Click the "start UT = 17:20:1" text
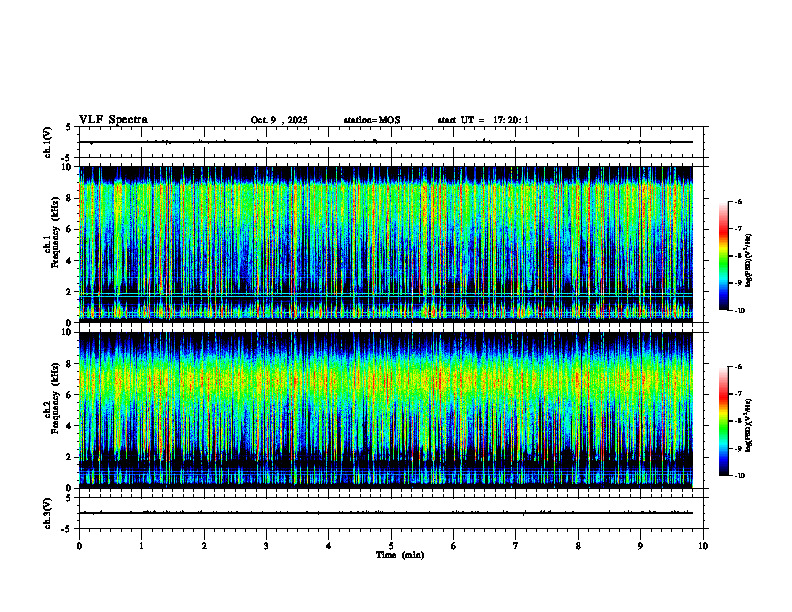This screenshot has width=792, height=612. coord(483,120)
